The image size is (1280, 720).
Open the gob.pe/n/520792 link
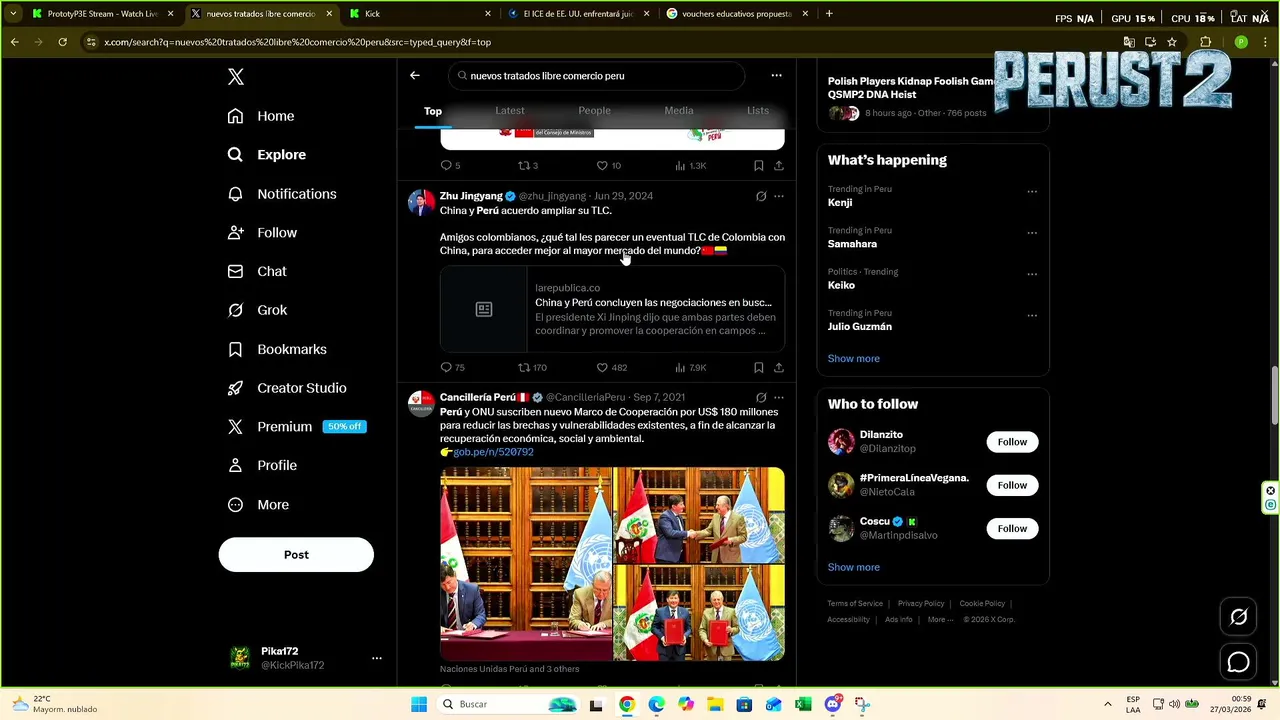coord(493,452)
